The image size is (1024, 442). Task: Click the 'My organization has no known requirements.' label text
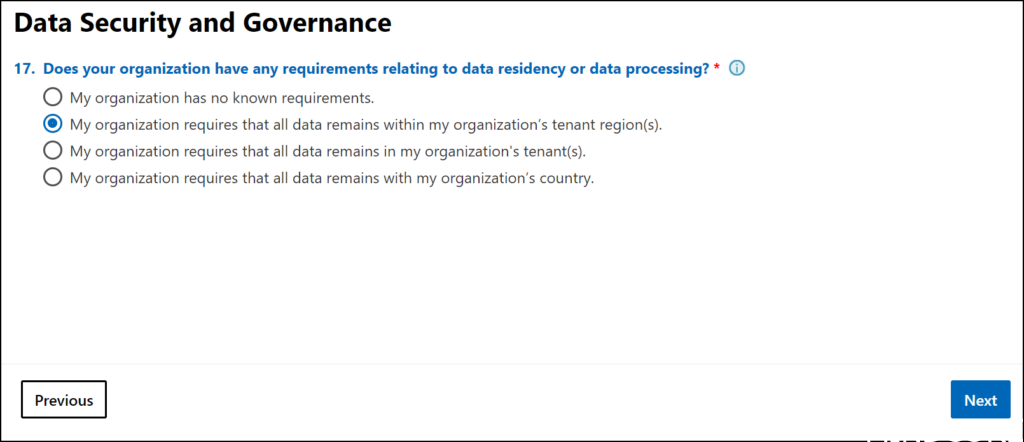[221, 98]
